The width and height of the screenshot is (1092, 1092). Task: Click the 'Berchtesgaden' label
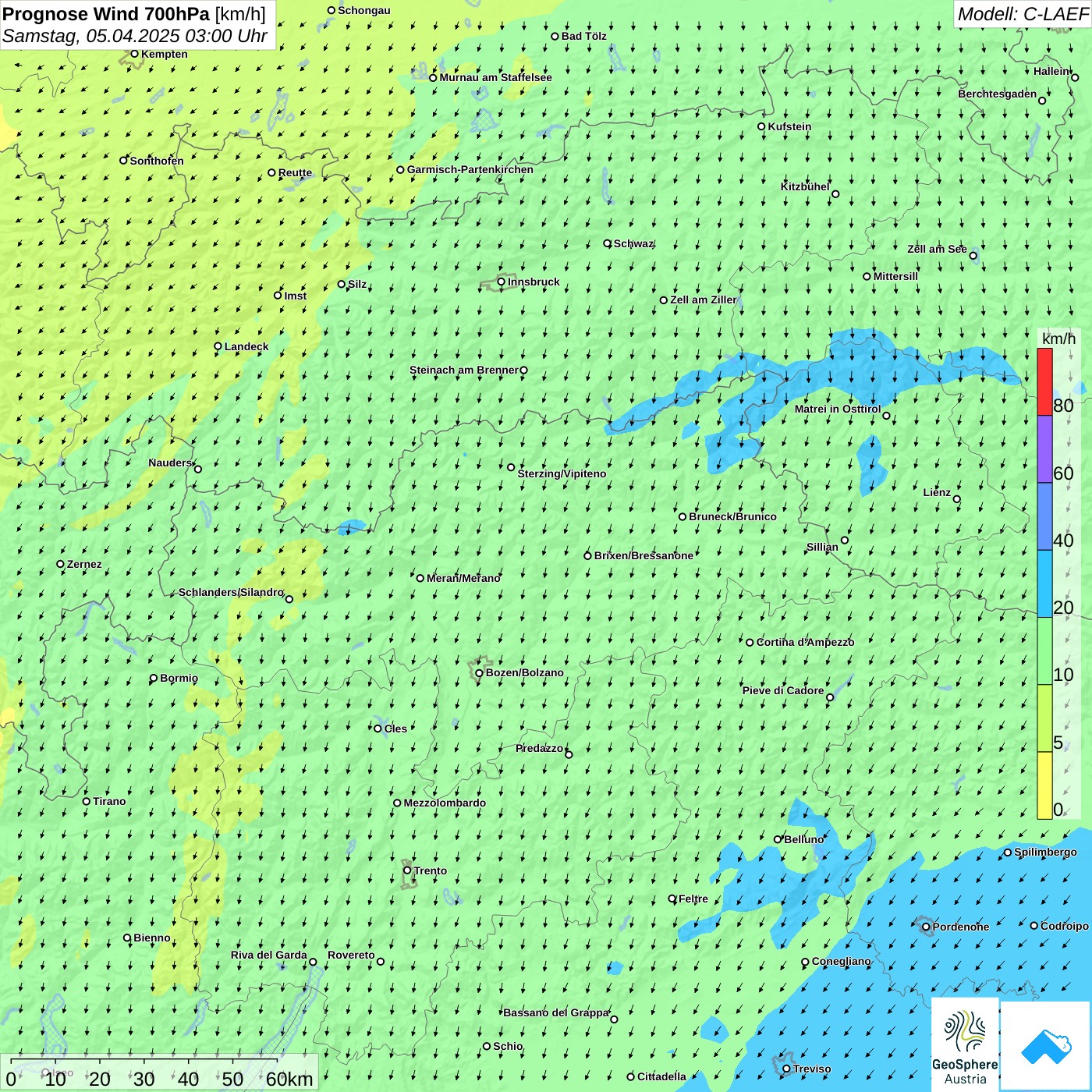[x=998, y=94]
